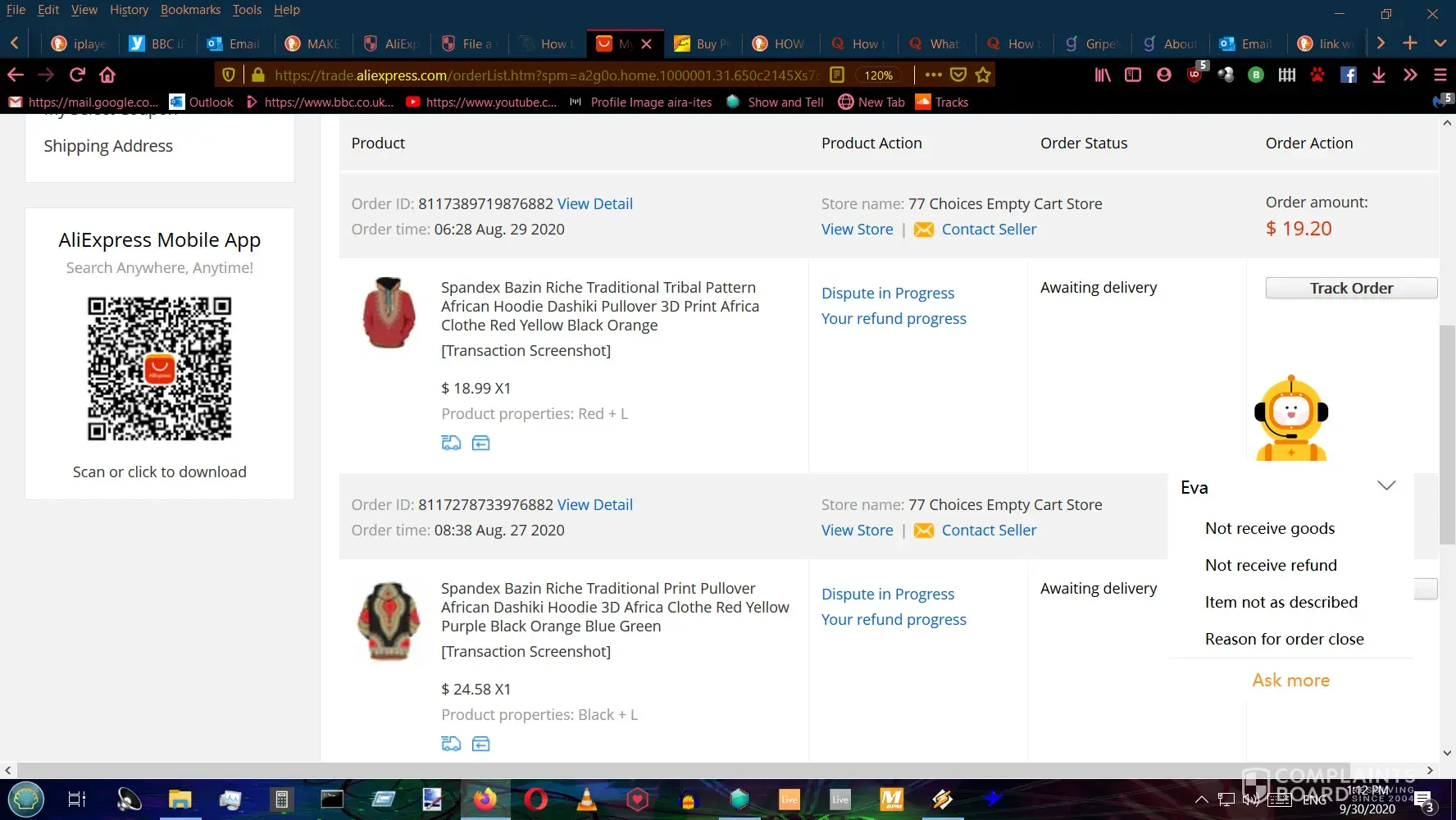Toggle reader view icon in address bar
Viewport: 1456px width, 820px height.
[837, 75]
